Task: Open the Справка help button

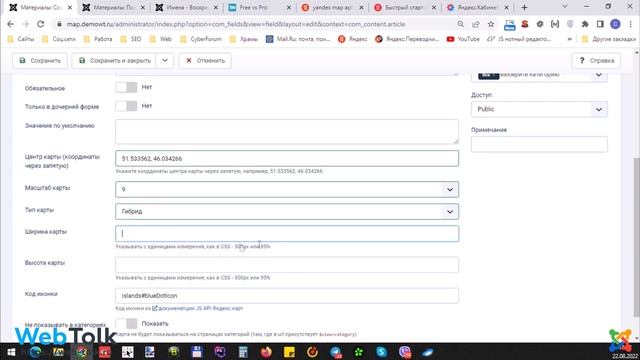Action: click(x=596, y=60)
